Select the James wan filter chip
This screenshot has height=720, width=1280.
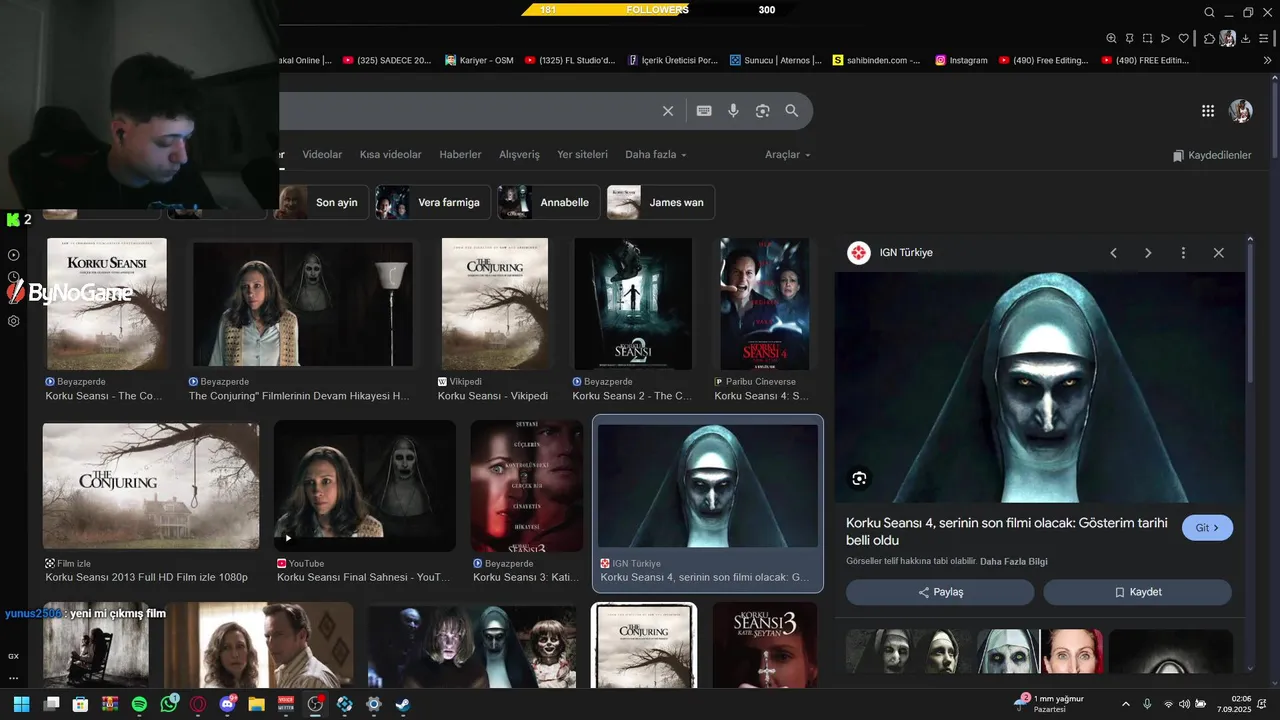pyautogui.click(x=660, y=202)
